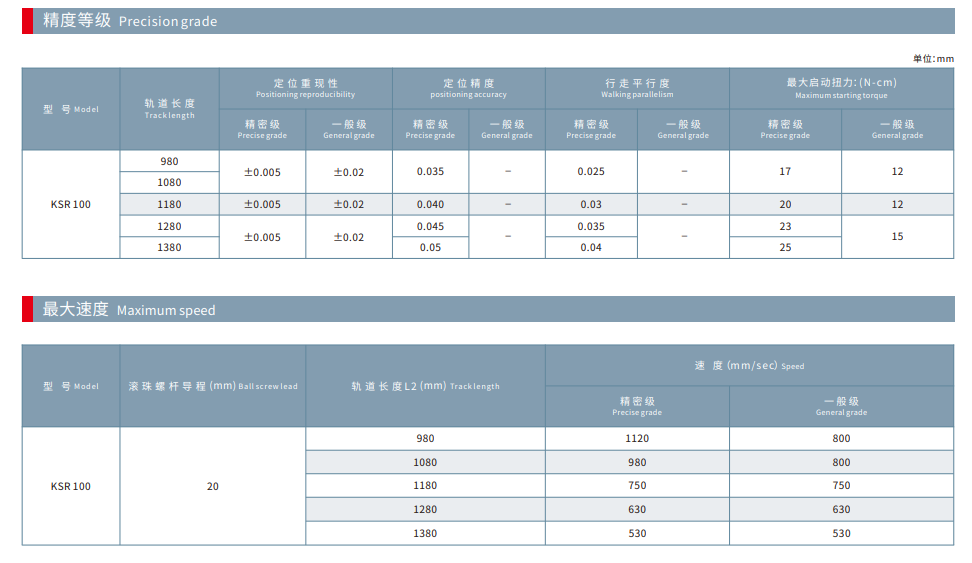Click the 单位:mm unit label

pyautogui.click(x=933, y=59)
